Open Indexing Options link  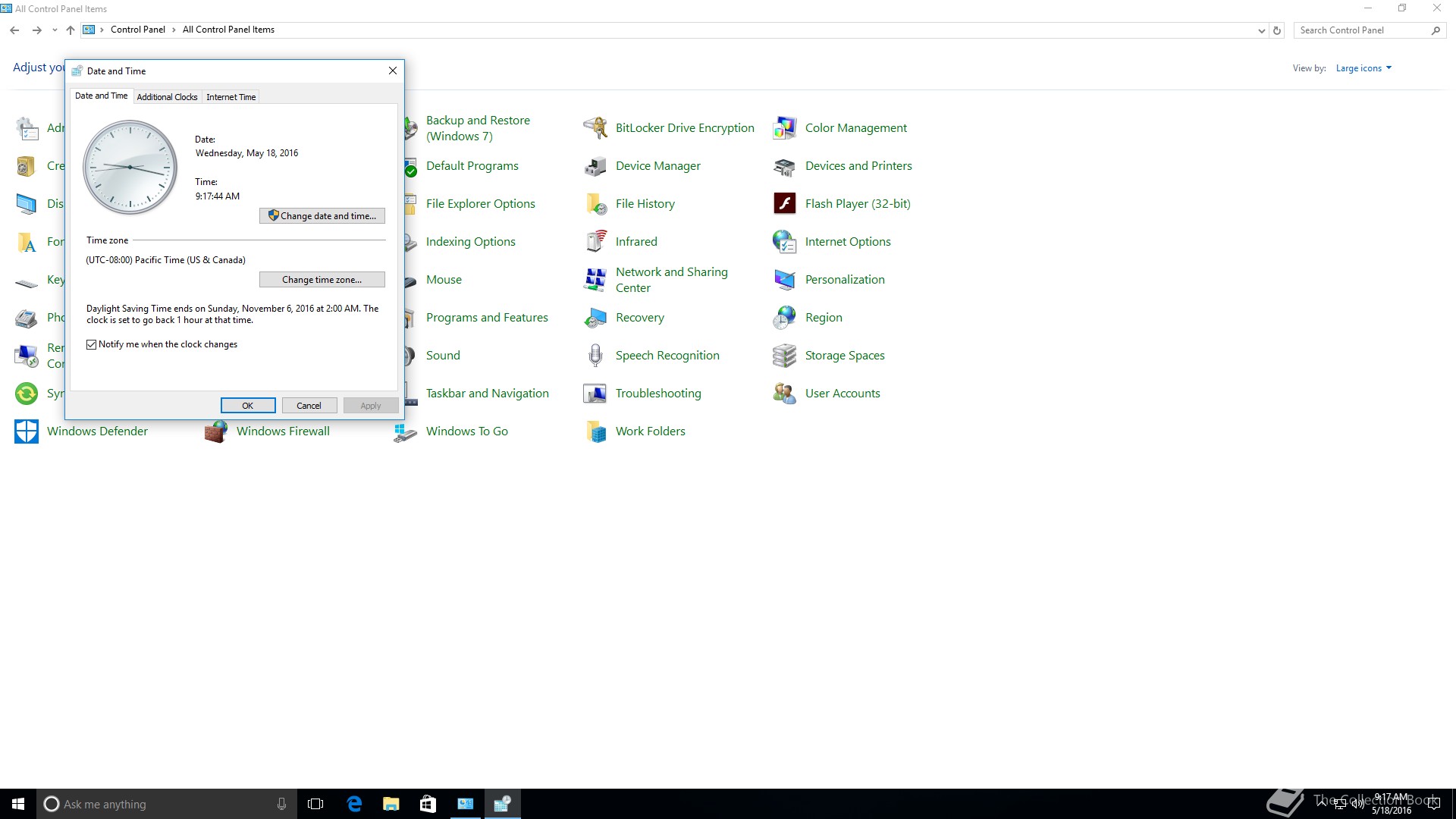pos(471,242)
